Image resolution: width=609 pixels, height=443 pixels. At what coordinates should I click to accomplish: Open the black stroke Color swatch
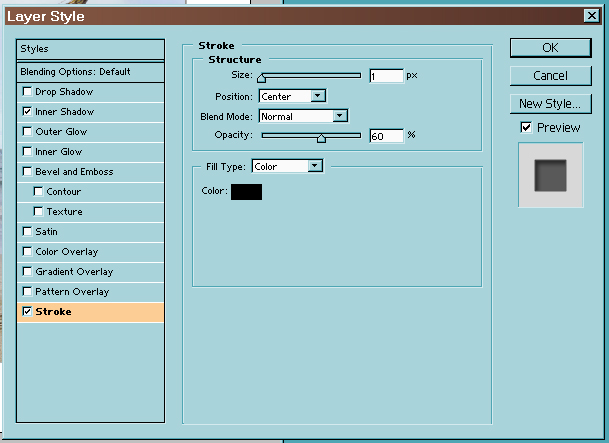(246, 191)
